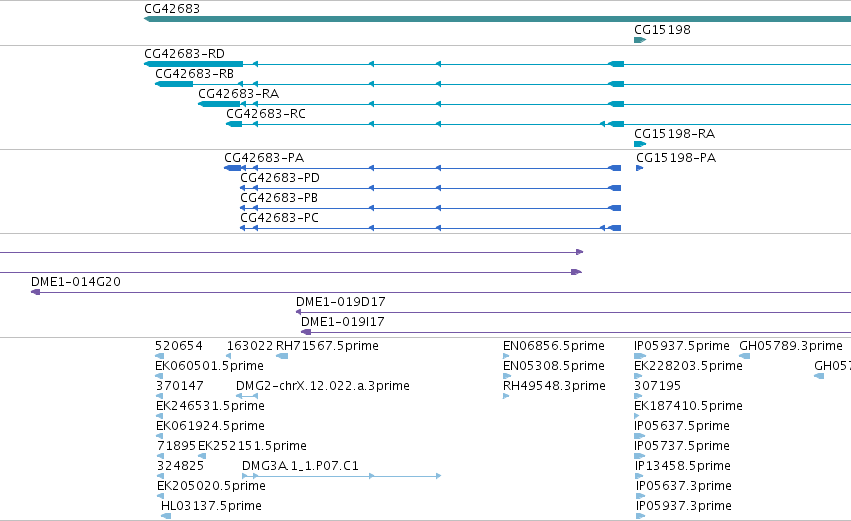
Task: Click the CG42683-RB transcript exon block
Action: 174,84
